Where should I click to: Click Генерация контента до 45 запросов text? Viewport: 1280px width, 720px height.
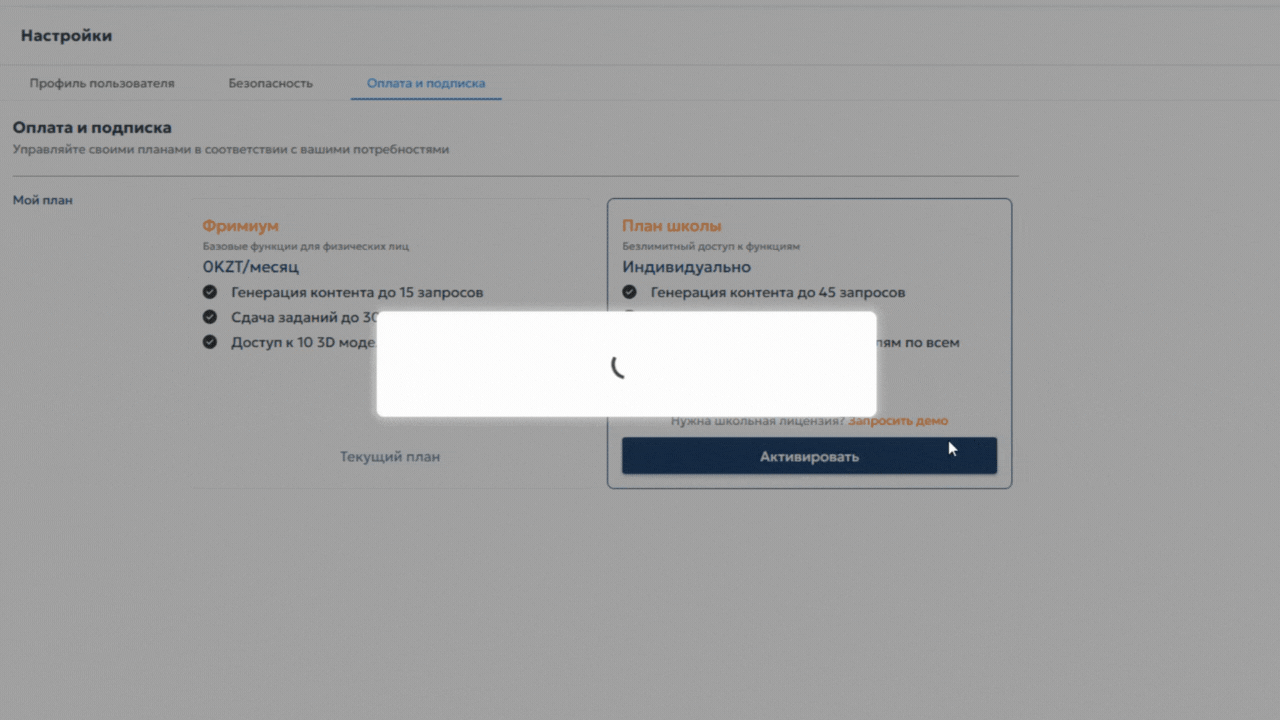[x=777, y=292]
